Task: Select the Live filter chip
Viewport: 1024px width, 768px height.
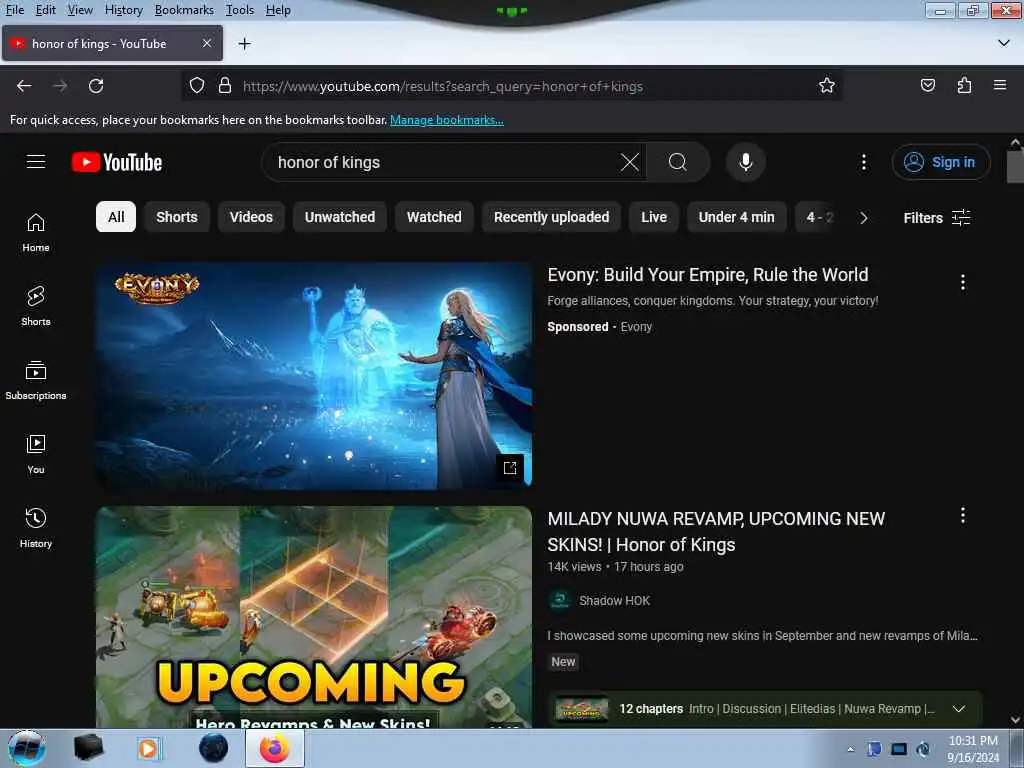Action: [654, 217]
